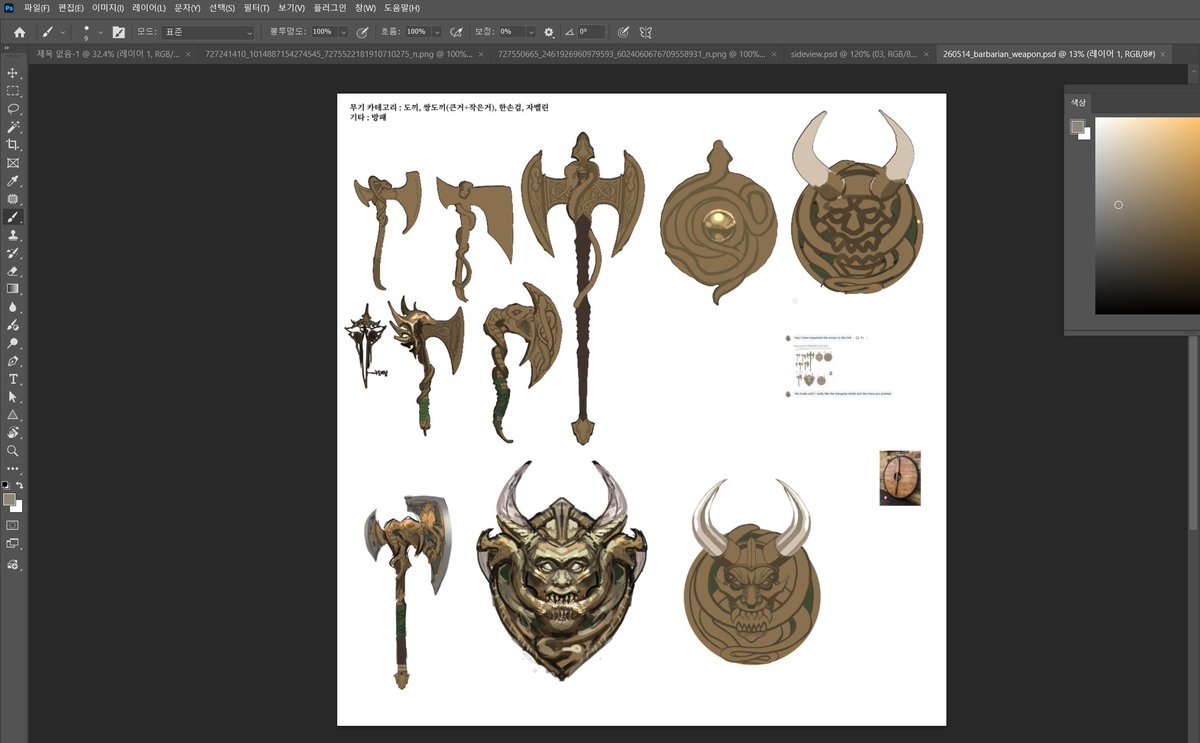This screenshot has height=743, width=1200.
Task: Click the foreground color swatch in toolbar
Action: [9, 499]
